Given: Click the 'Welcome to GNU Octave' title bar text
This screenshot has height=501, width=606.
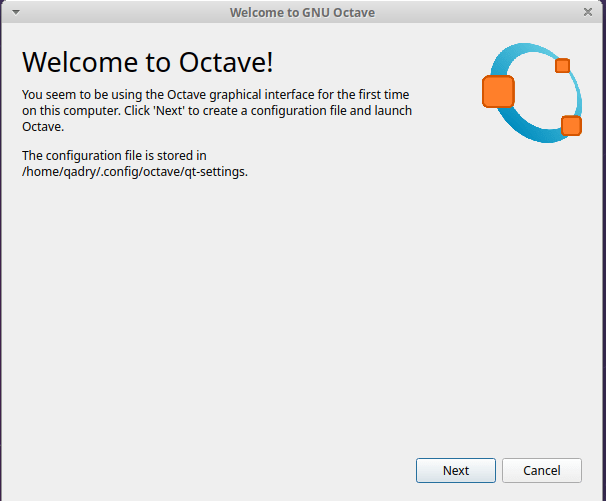Looking at the screenshot, I should tap(302, 12).
